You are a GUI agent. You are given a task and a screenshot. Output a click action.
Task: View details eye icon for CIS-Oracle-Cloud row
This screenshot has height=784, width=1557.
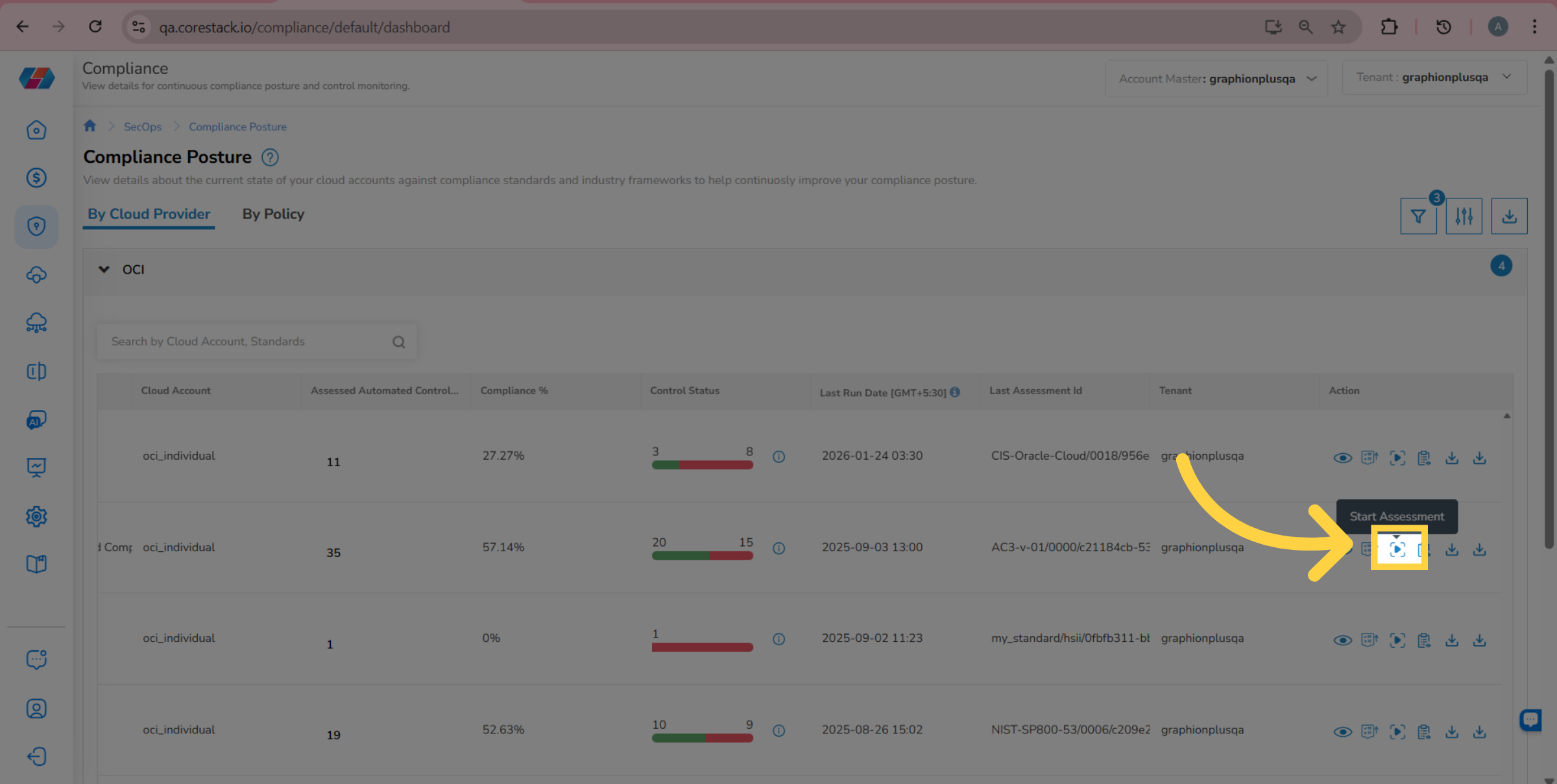[1342, 458]
